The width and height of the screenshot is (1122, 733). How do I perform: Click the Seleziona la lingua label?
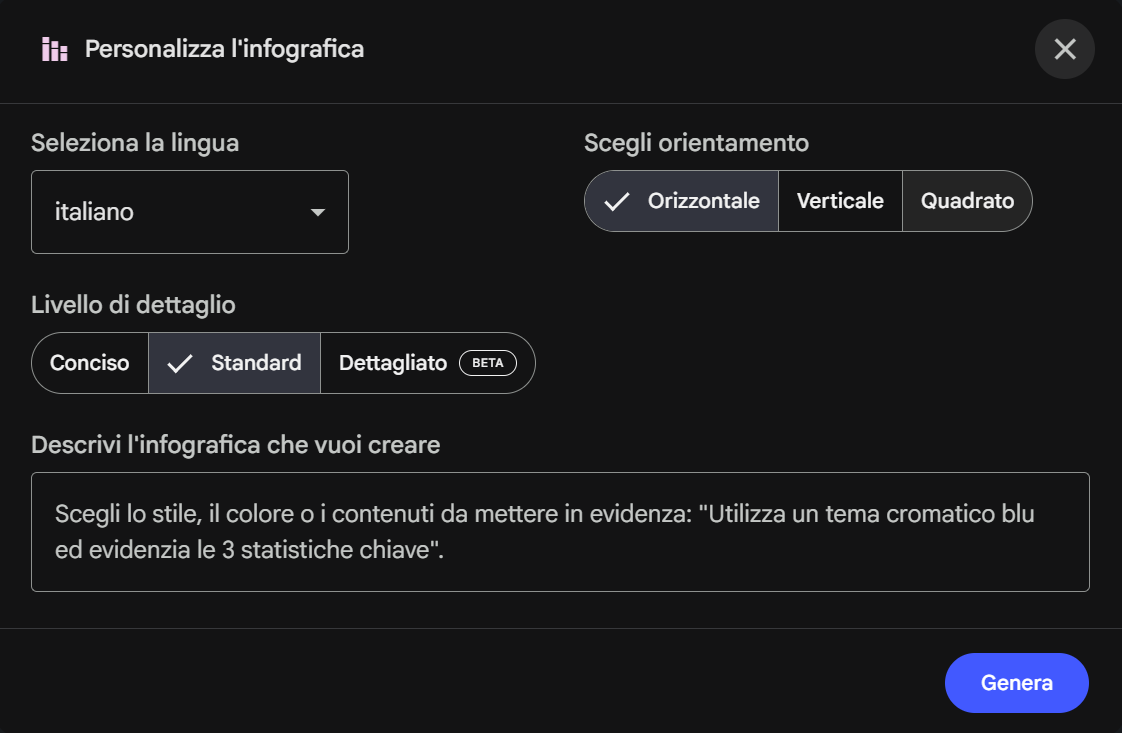tap(135, 143)
